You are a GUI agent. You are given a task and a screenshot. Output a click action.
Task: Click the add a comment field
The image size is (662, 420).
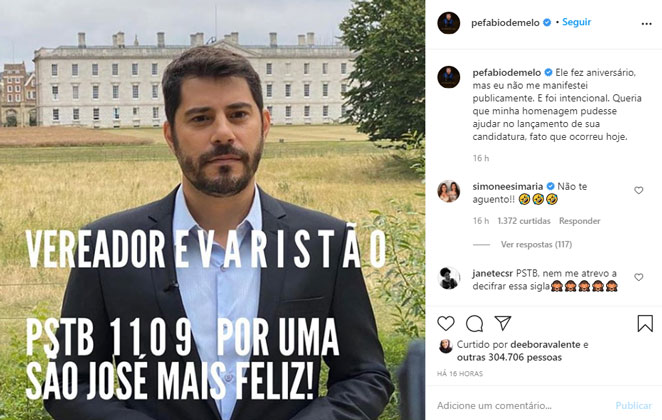521,406
